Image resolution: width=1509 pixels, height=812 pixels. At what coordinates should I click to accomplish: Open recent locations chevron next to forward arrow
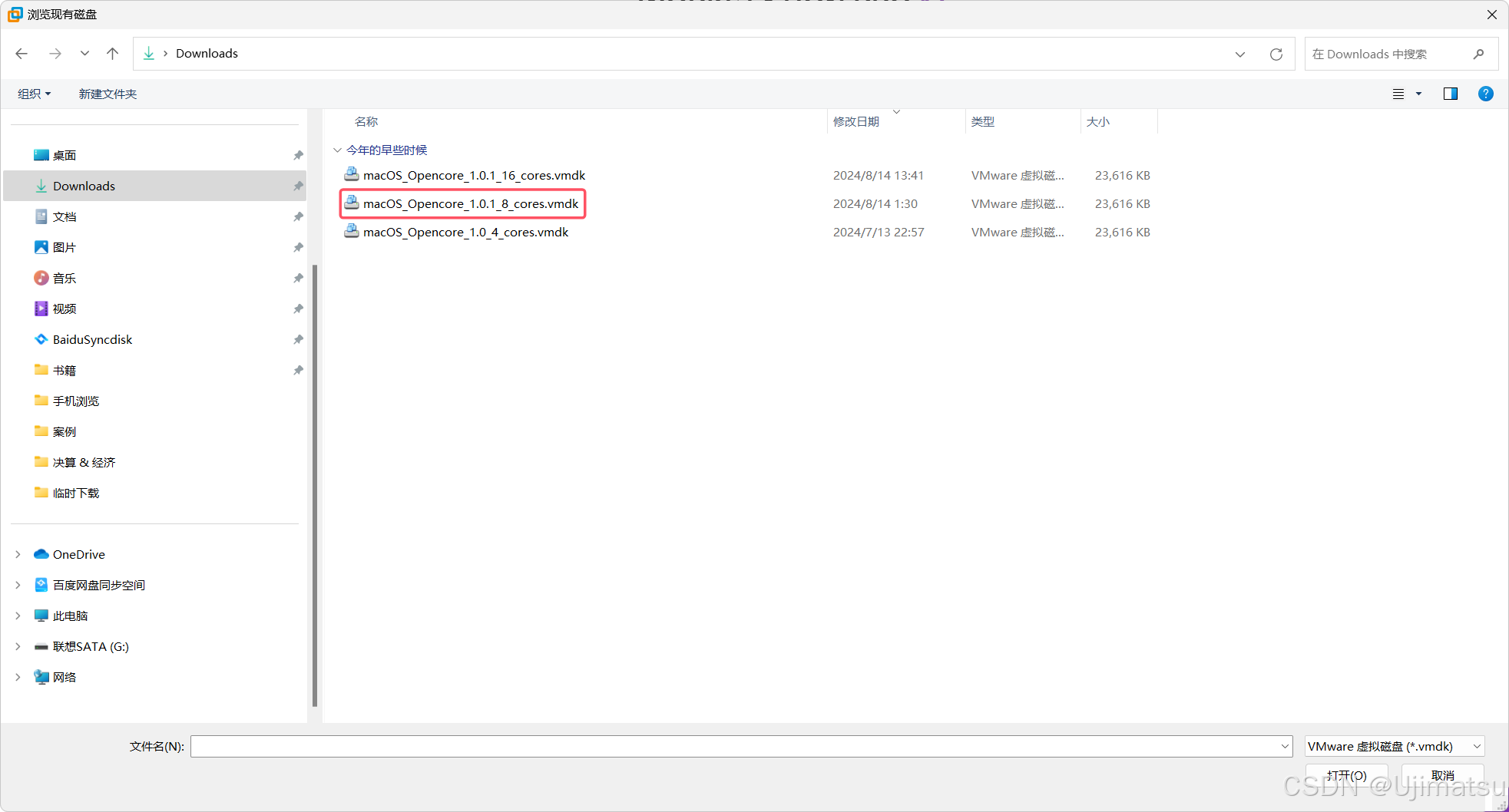(x=84, y=53)
